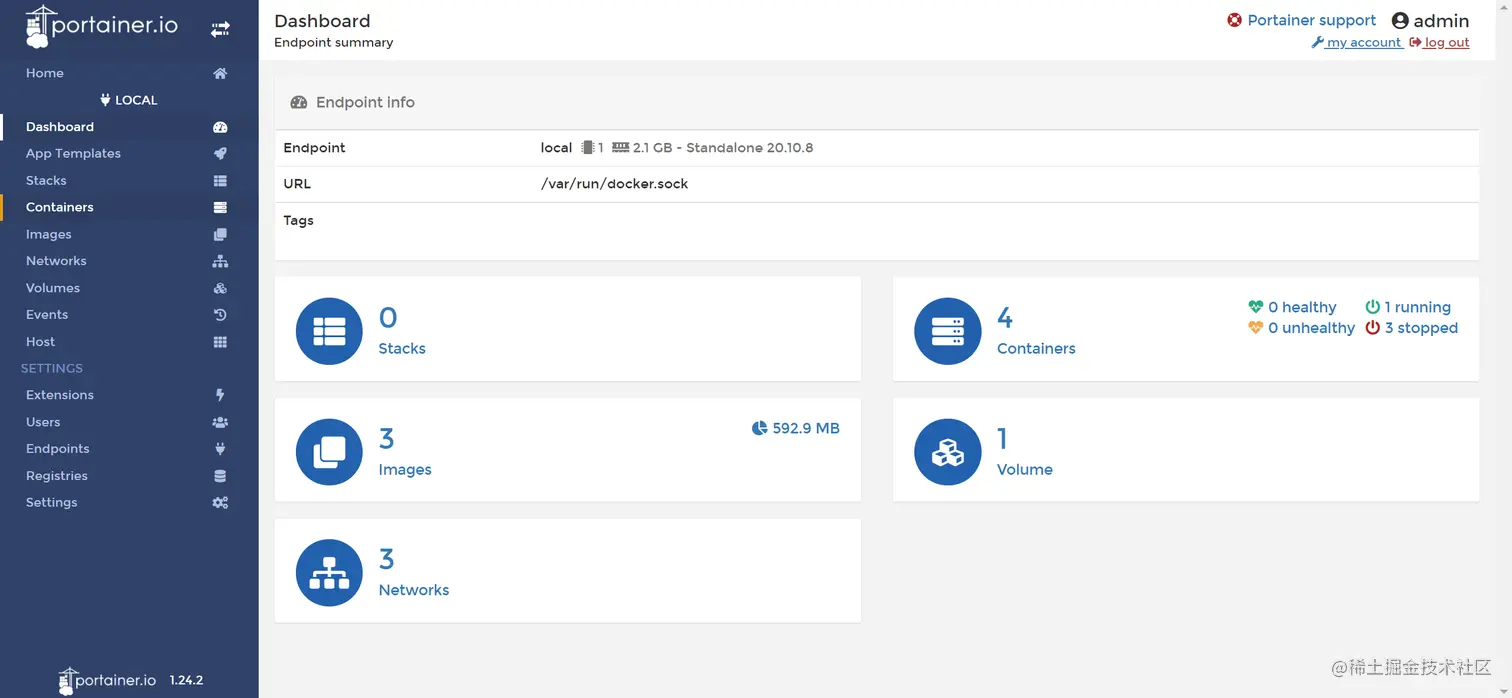Click the Endpoint info panel heading
Screen dimensions: 1512x698
365,102
